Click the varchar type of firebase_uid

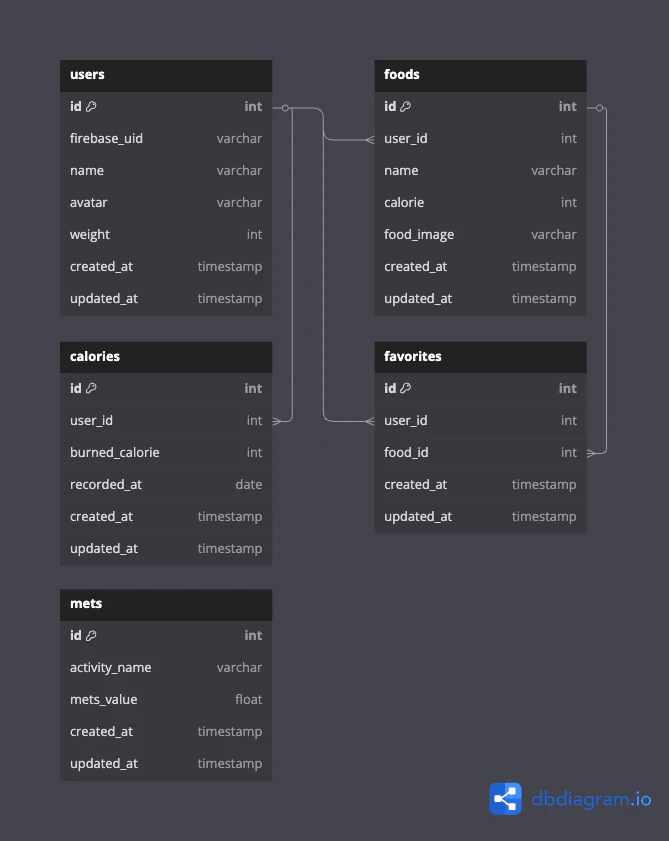click(x=239, y=139)
